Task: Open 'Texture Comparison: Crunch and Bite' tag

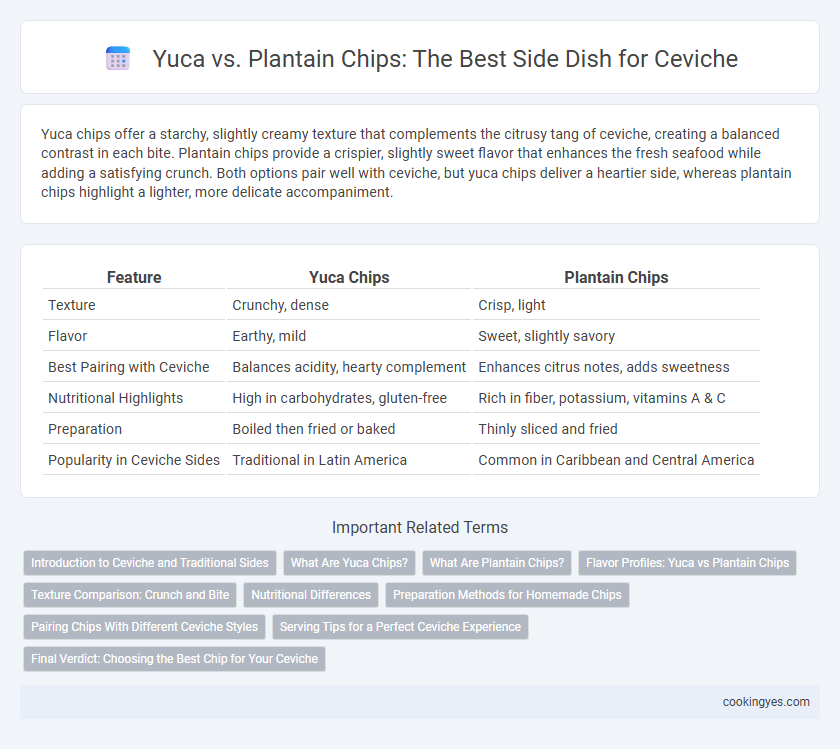Action: 130,595
